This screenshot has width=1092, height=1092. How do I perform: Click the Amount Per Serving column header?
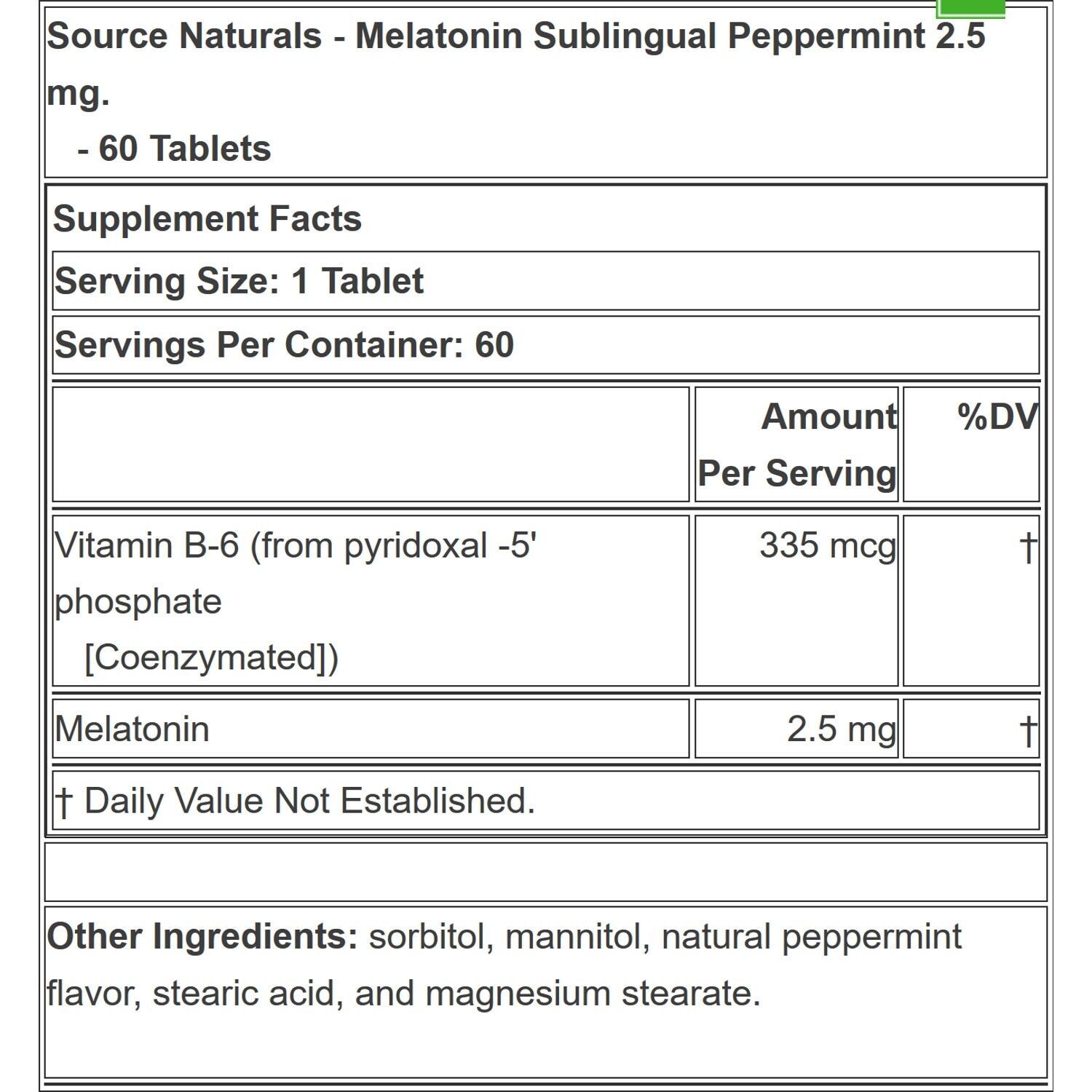pos(796,444)
